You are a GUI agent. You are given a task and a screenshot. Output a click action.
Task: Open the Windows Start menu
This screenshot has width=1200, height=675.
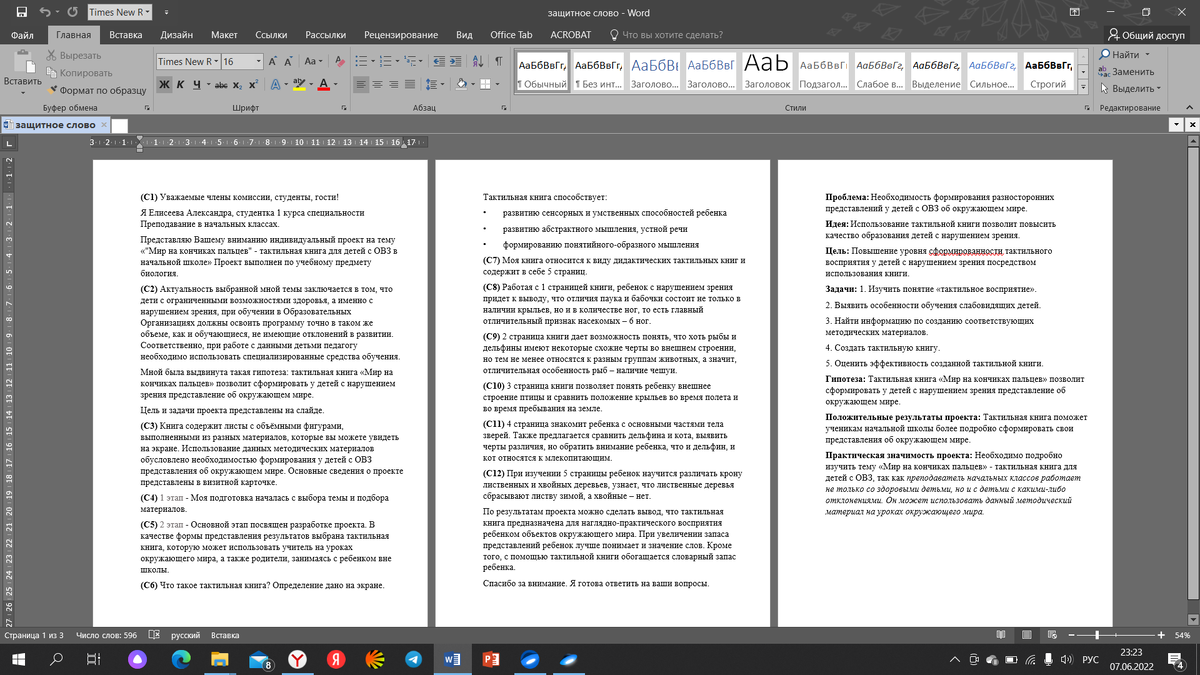(20, 659)
